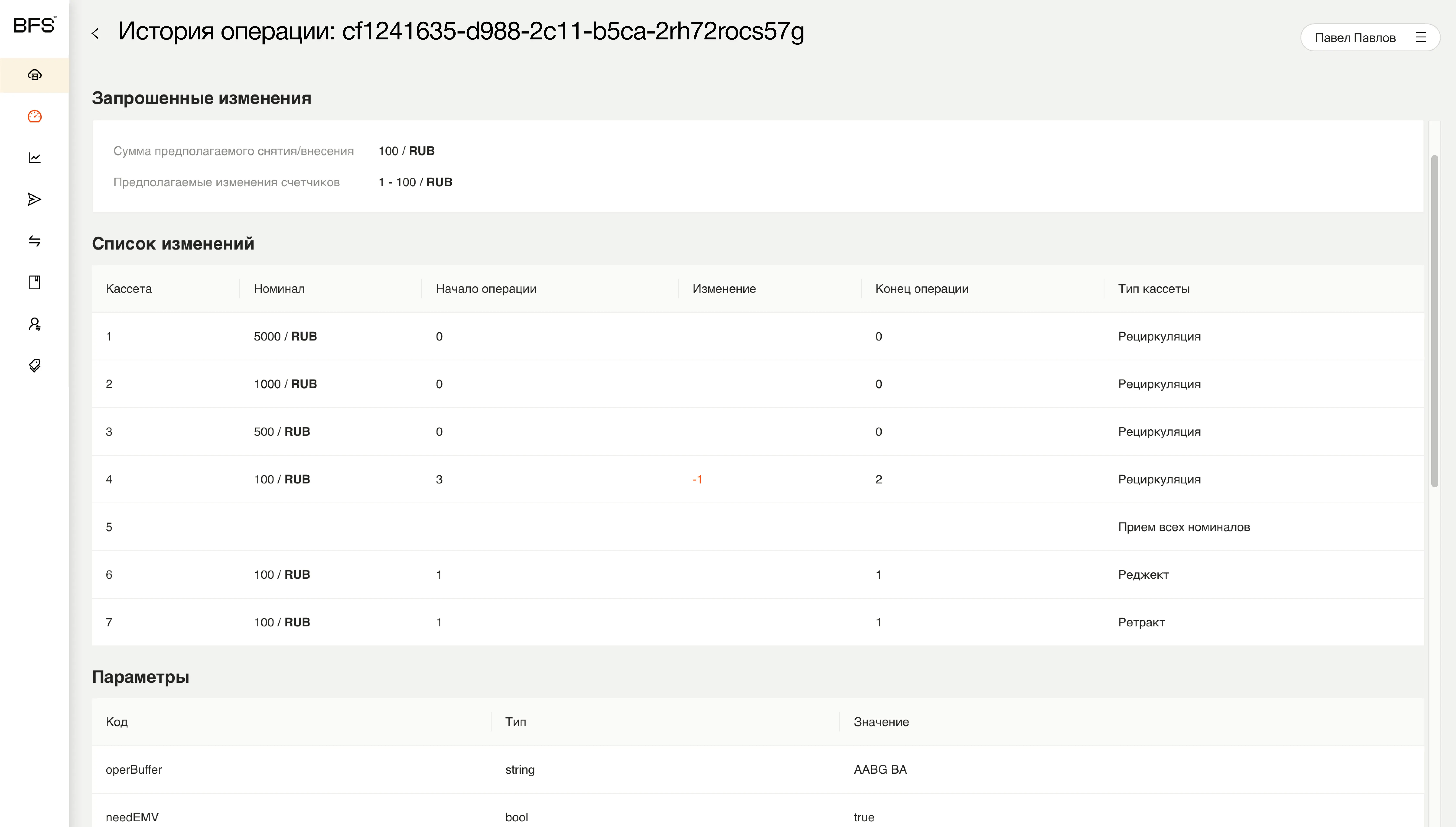1456x827 pixels.
Task: Go back using the left chevron arrow
Action: point(96,34)
